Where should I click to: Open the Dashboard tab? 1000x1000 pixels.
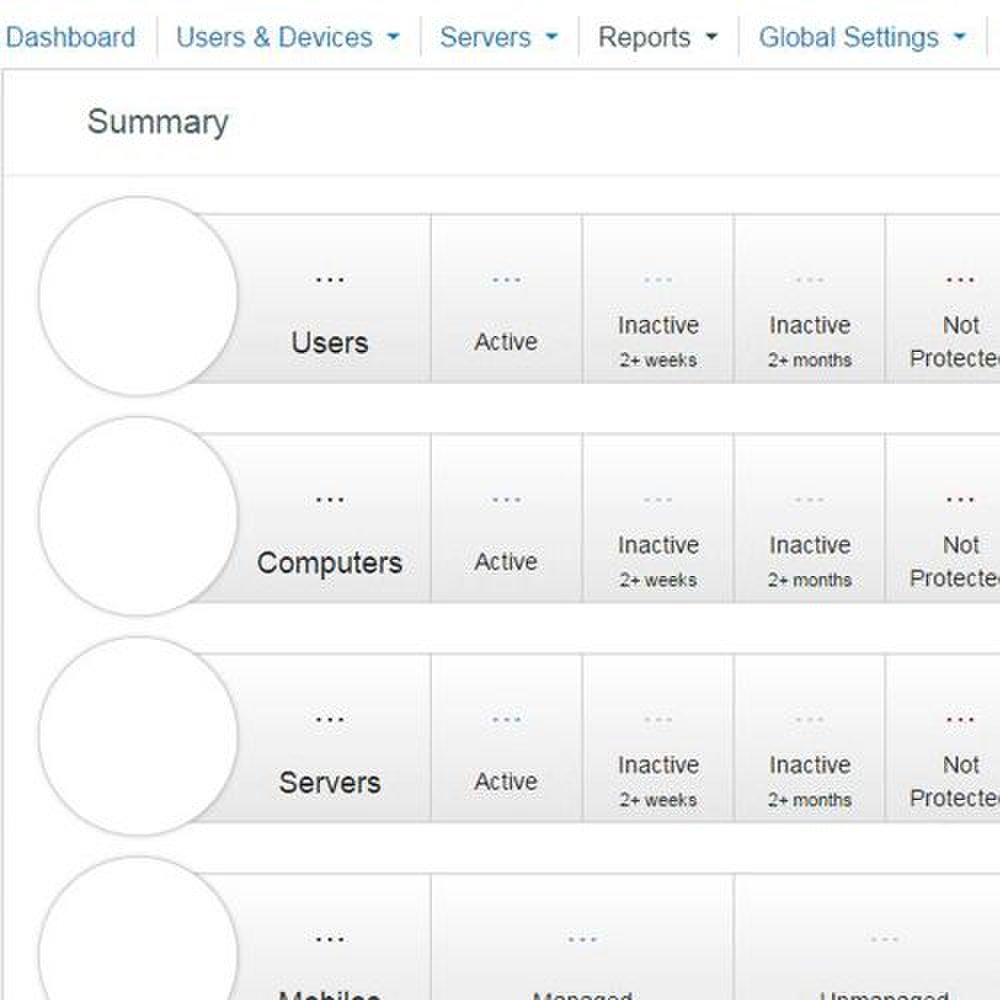[70, 37]
